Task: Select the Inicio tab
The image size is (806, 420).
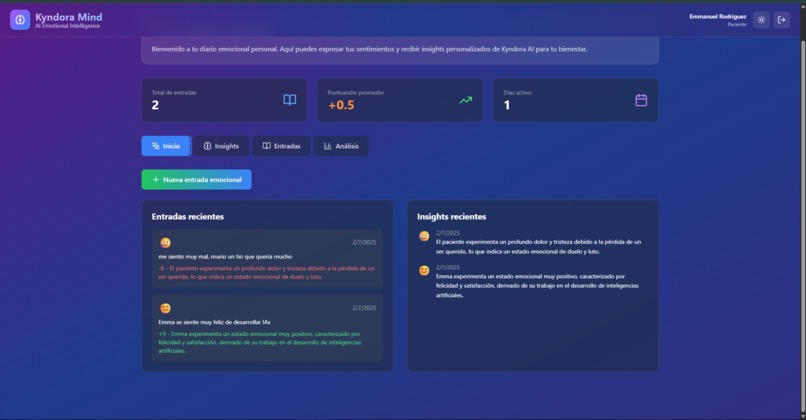Action: tap(166, 146)
